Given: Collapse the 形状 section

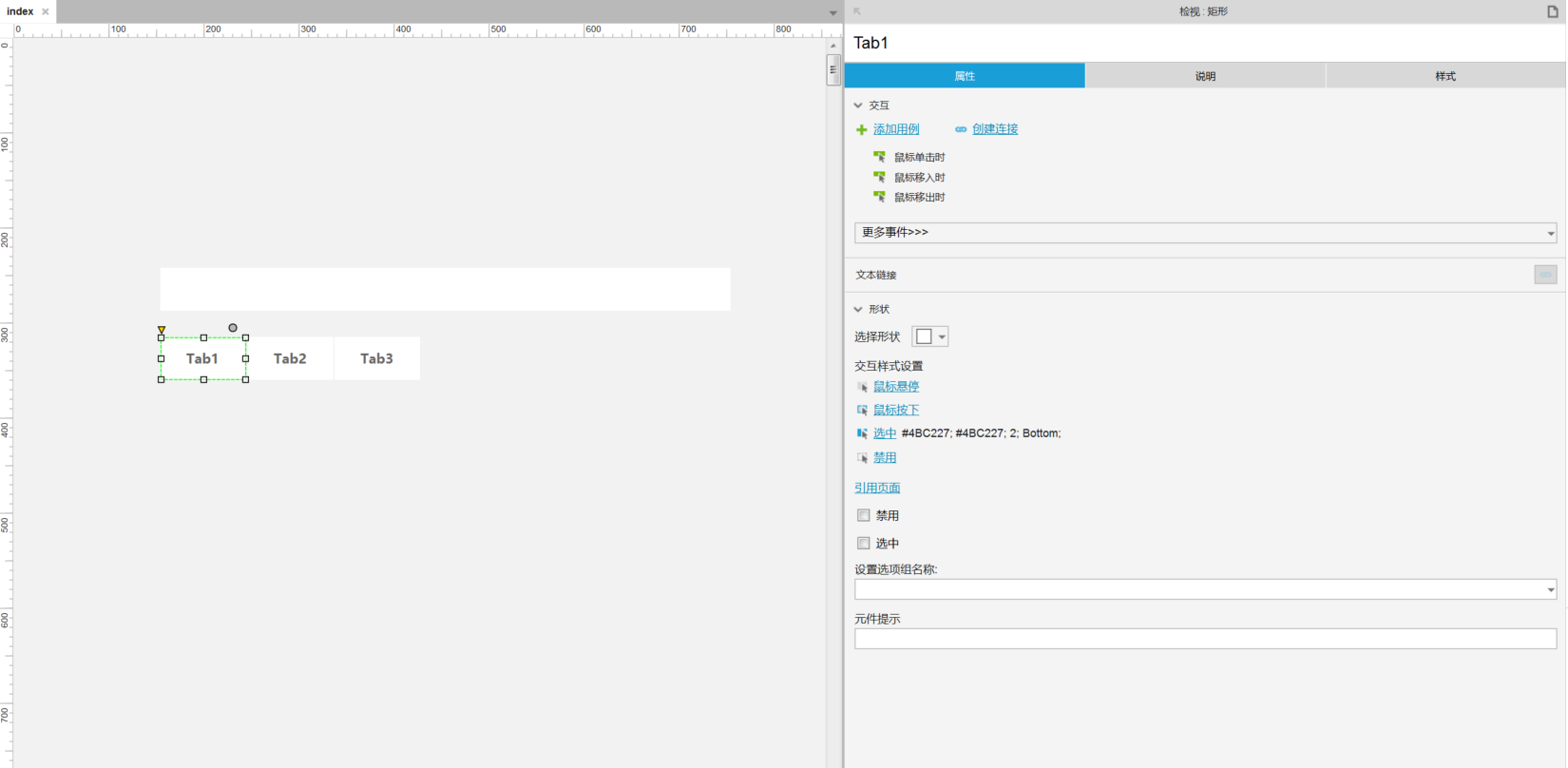Looking at the screenshot, I should click(858, 309).
